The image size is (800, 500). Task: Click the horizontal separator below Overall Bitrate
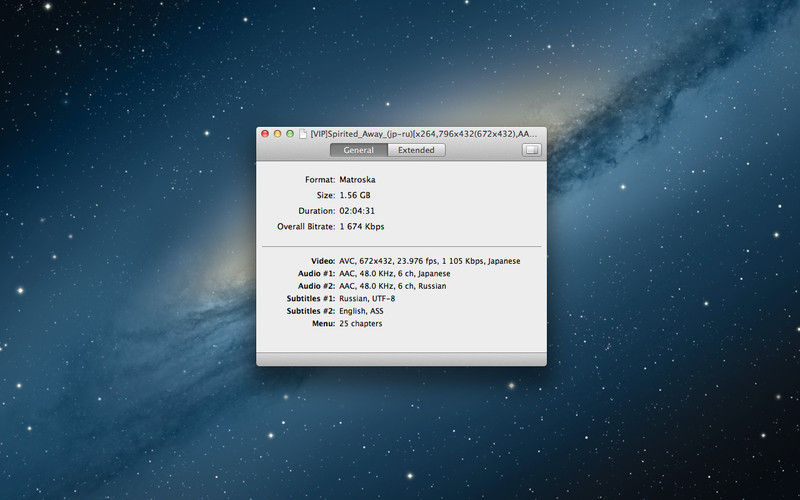point(401,246)
